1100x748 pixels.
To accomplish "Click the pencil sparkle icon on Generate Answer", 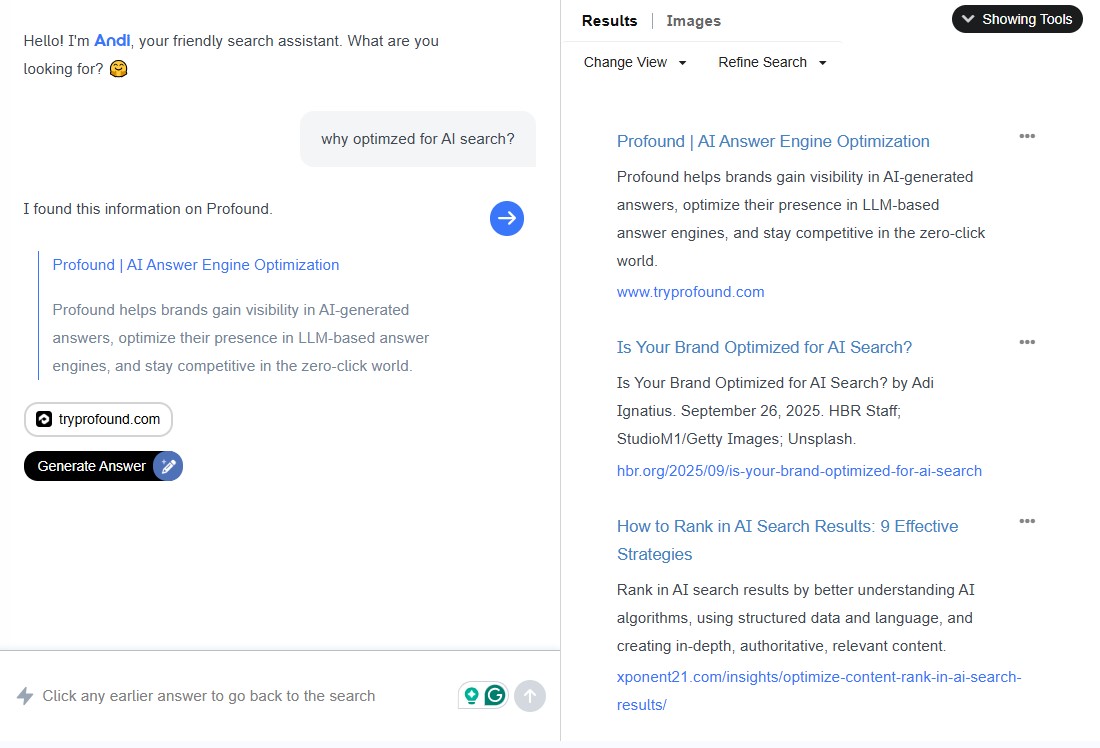I will 168,466.
